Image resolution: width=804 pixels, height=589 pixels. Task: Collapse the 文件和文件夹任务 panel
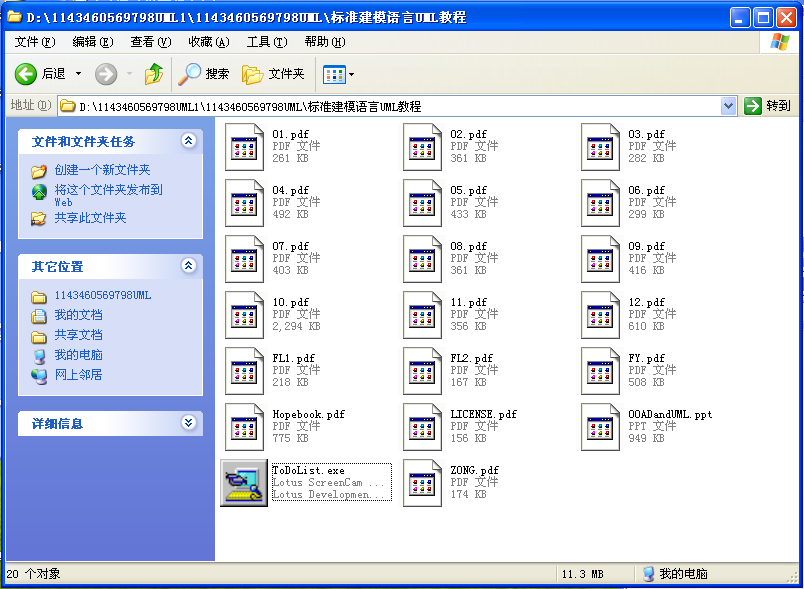click(x=189, y=140)
